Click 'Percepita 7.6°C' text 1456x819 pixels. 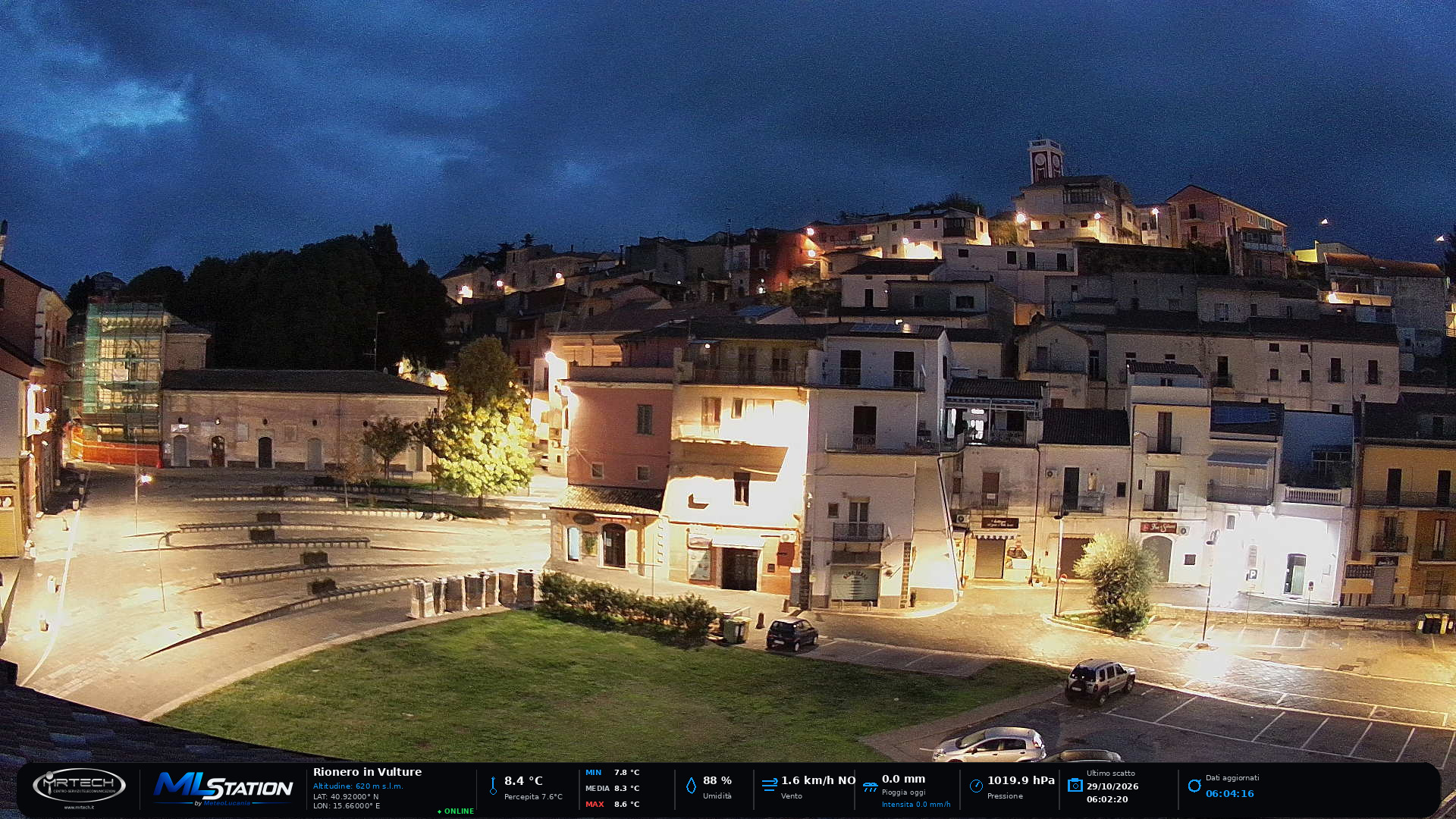tap(533, 797)
